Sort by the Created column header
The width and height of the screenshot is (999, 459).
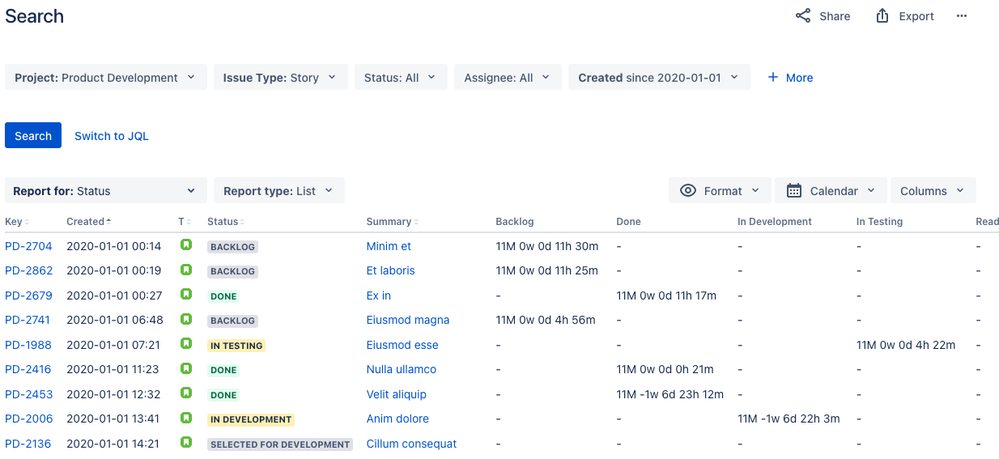click(x=89, y=222)
